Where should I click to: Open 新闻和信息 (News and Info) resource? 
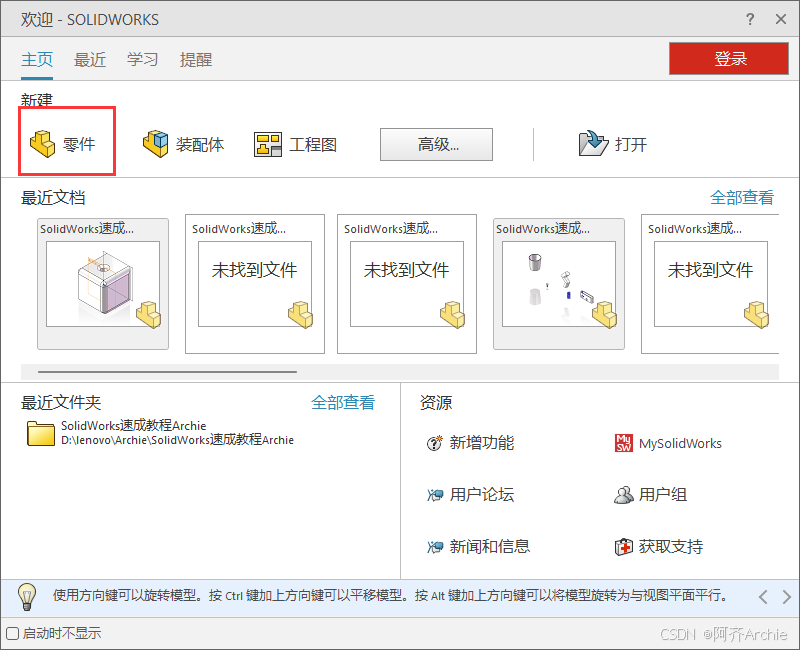tap(478, 546)
